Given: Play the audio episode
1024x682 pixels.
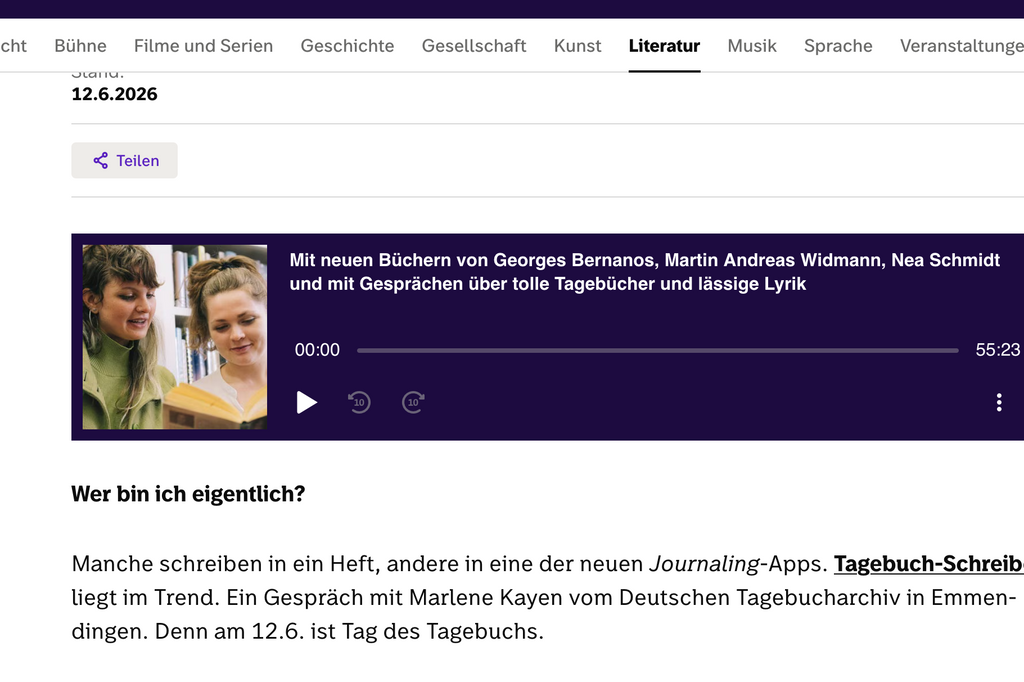Looking at the screenshot, I should [306, 402].
